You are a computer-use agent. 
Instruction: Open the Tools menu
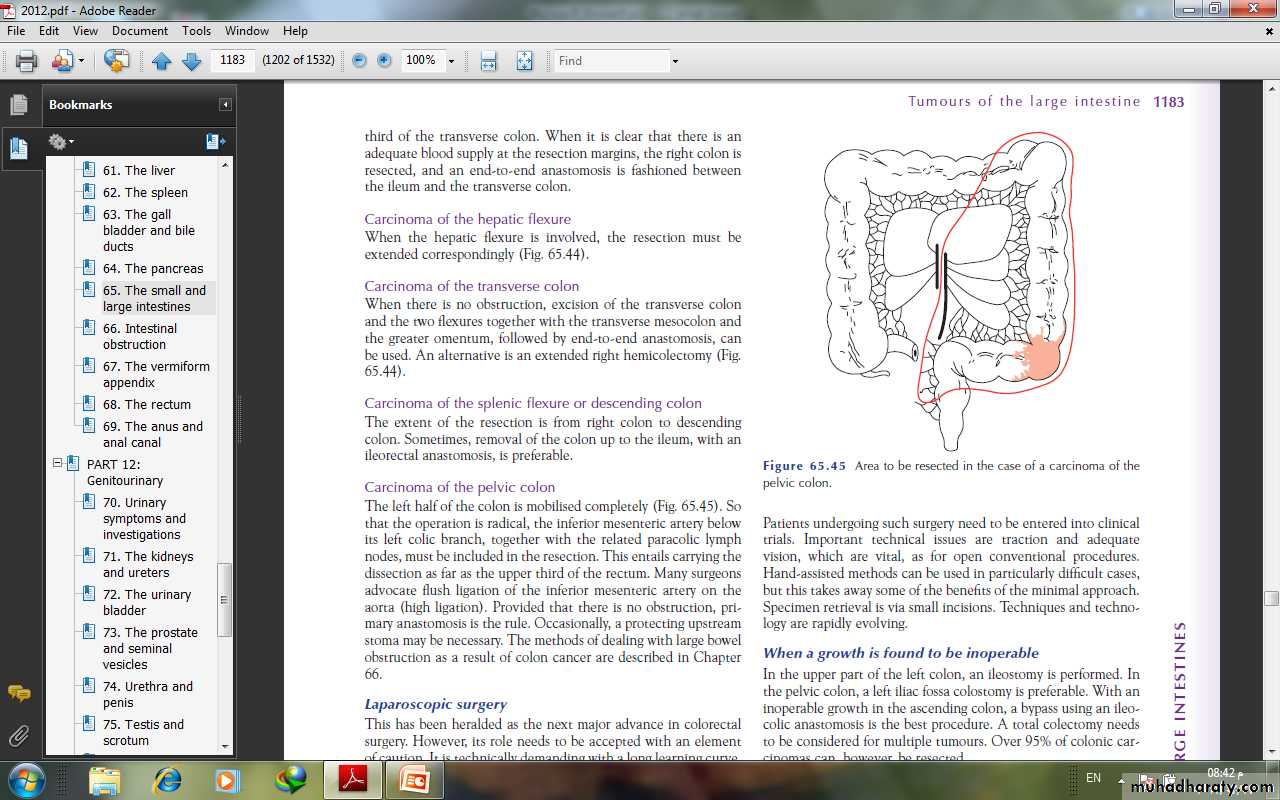[196, 31]
